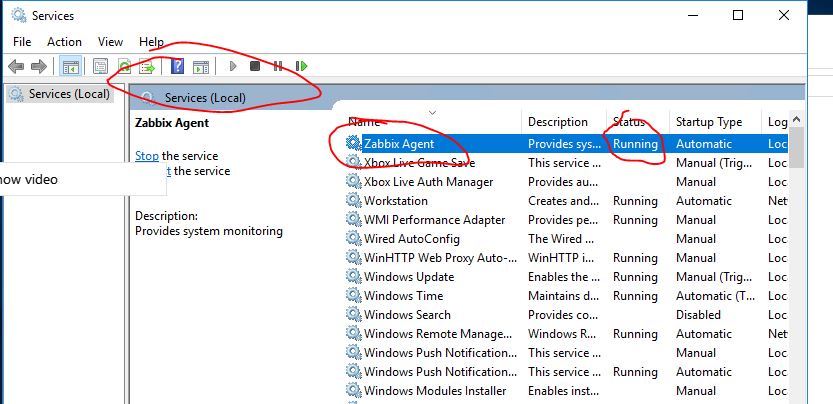This screenshot has height=404, width=833.
Task: Select Services (Local) in the console tree
Action: click(x=68, y=94)
